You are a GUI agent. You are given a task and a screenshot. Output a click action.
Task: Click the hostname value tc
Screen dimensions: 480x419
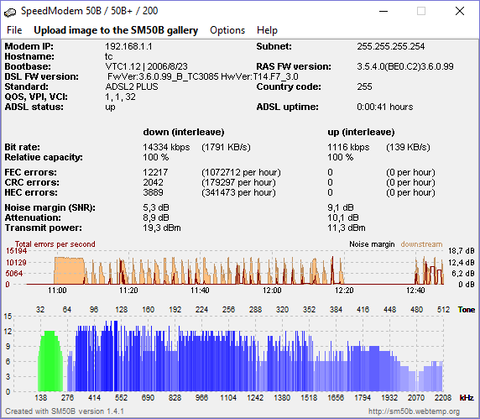click(109, 56)
